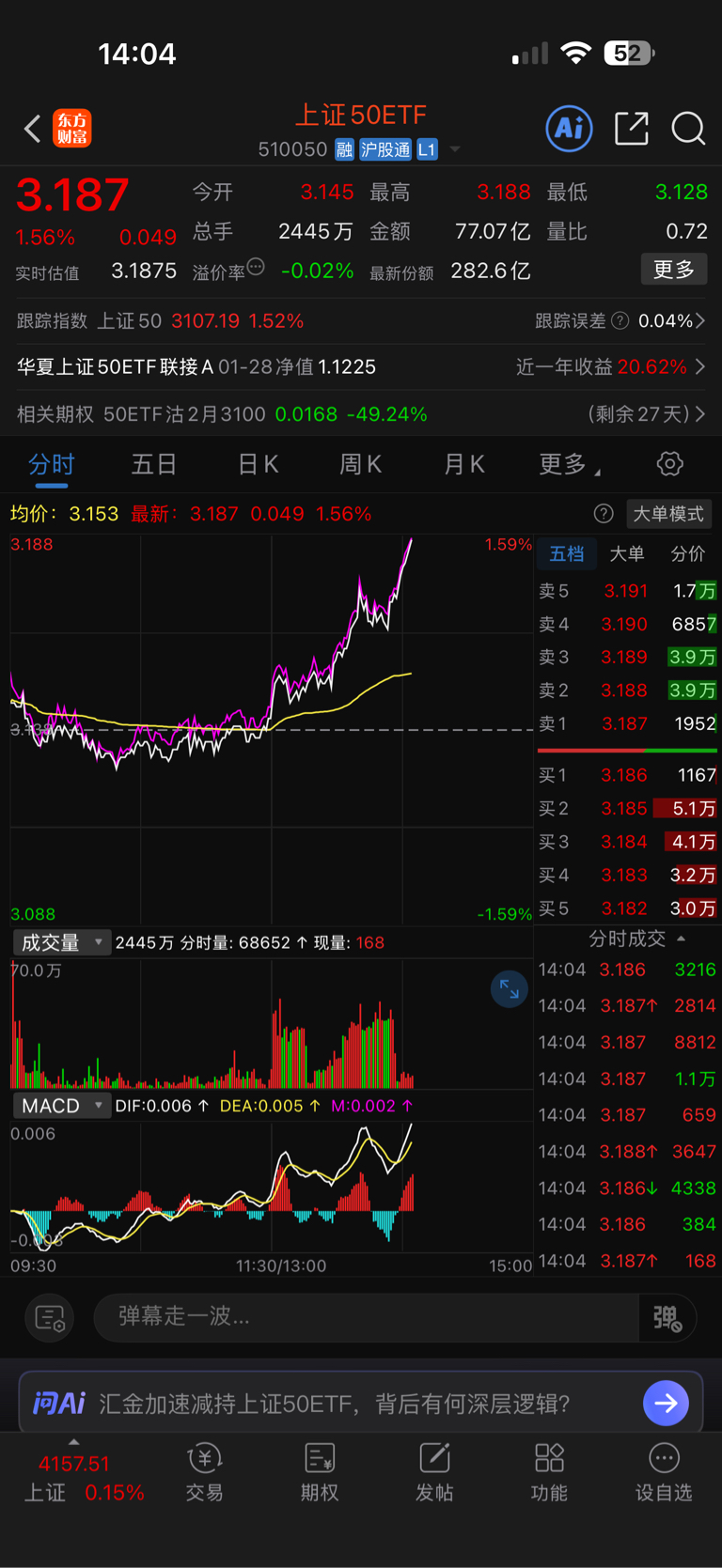This screenshot has width=722, height=1568.
Task: Open the Ai assistant round icon
Action: (x=570, y=128)
